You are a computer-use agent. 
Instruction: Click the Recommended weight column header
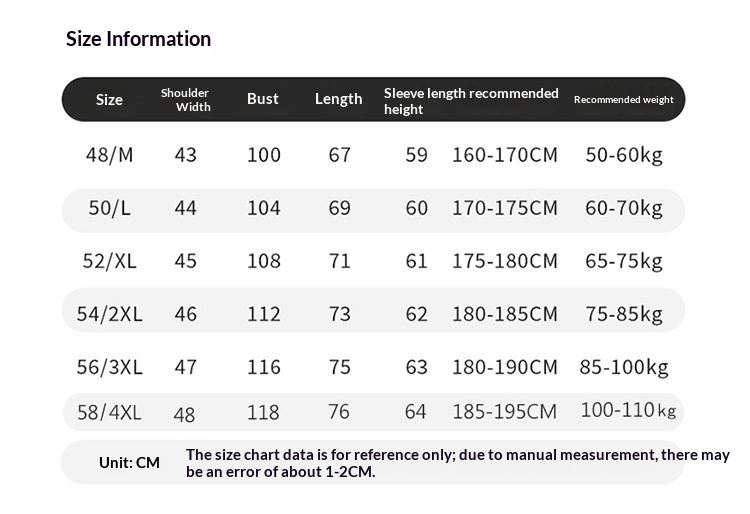623,100
